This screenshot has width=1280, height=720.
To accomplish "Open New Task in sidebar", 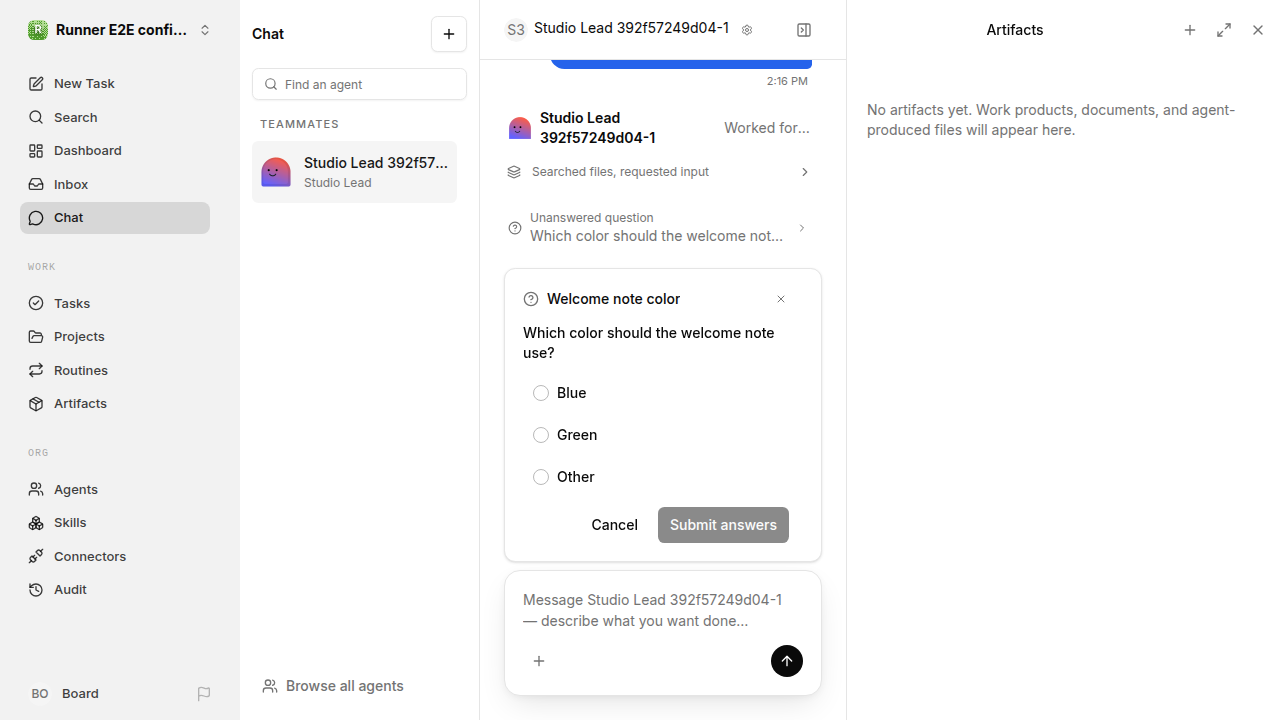I will (115, 84).
